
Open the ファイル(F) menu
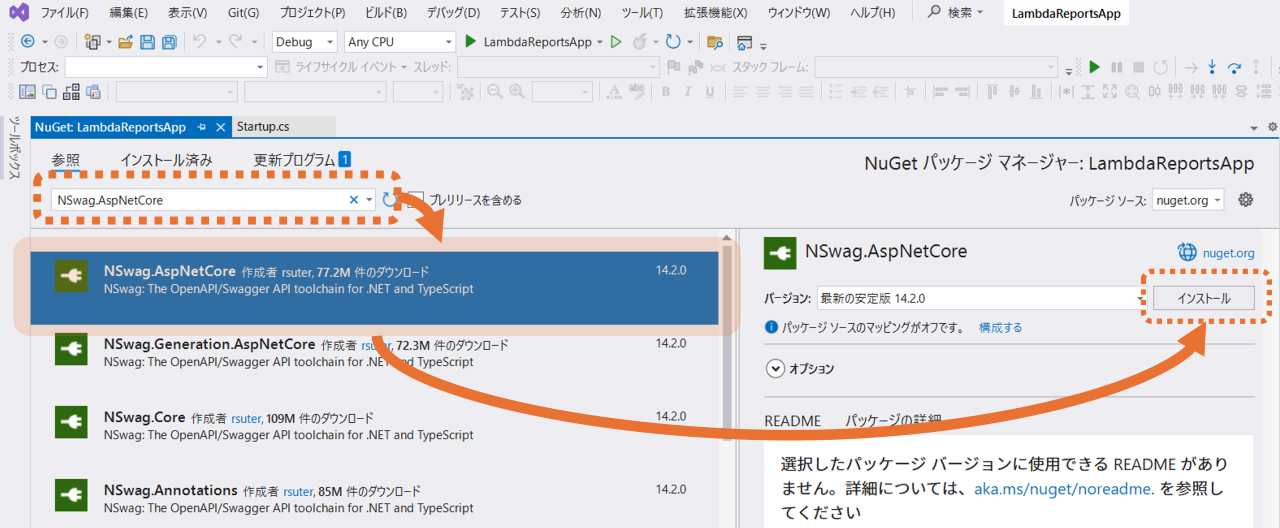pyautogui.click(x=65, y=13)
